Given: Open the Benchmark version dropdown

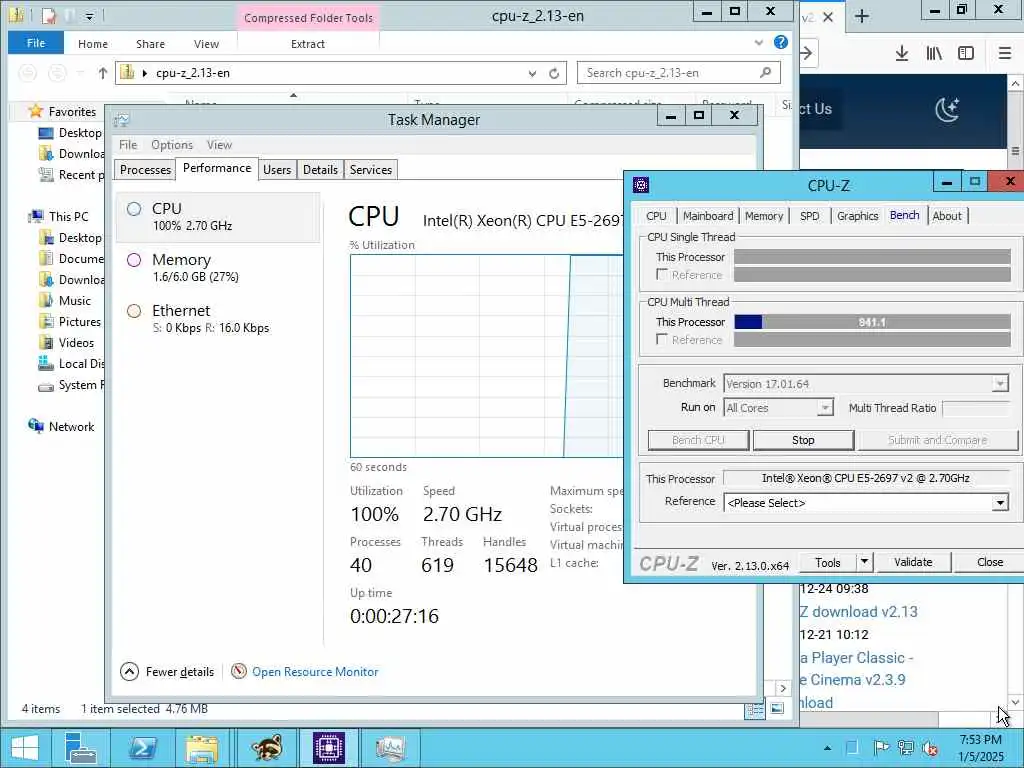Looking at the screenshot, I should click(1000, 384).
